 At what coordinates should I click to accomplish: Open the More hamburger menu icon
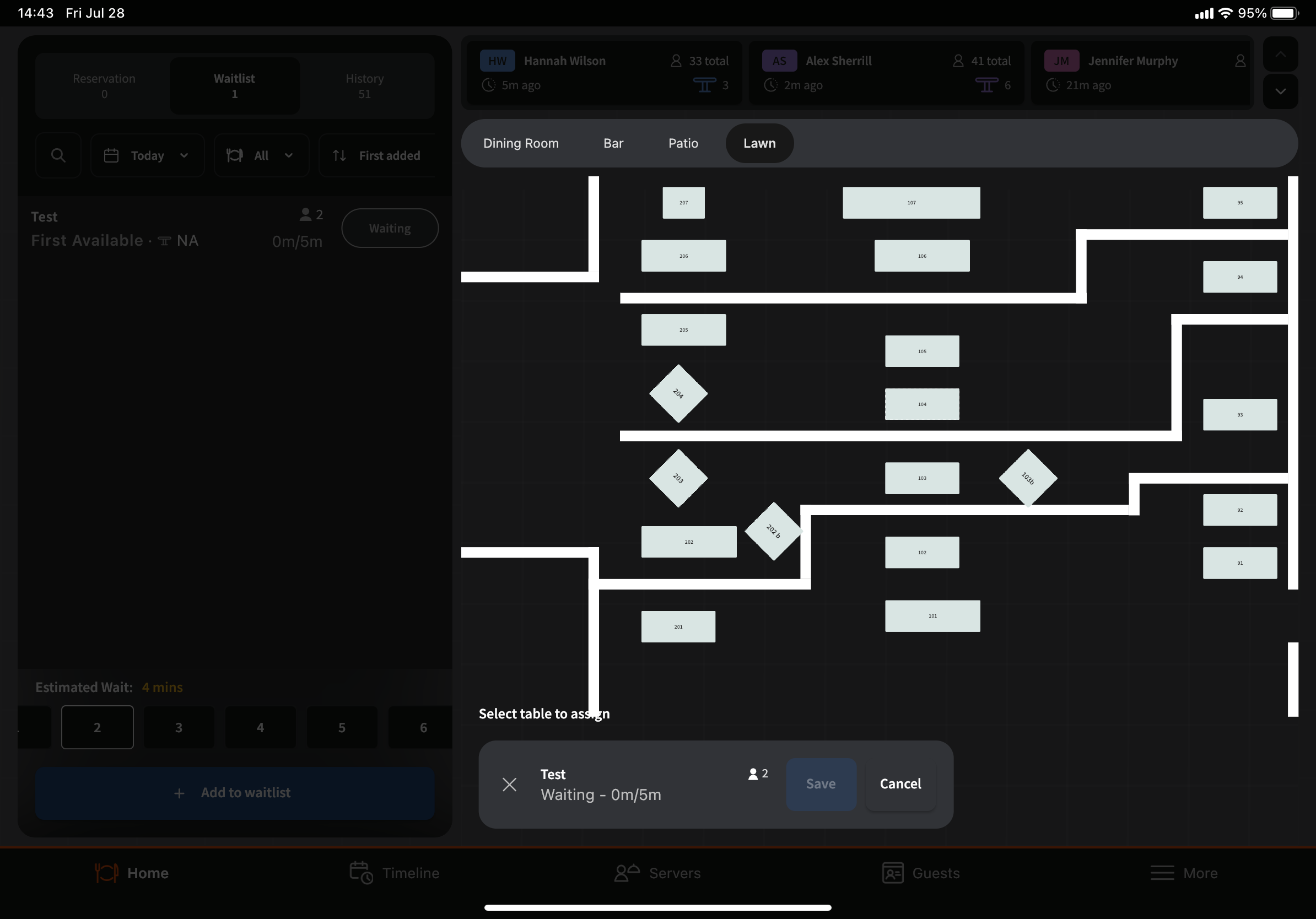1162,873
